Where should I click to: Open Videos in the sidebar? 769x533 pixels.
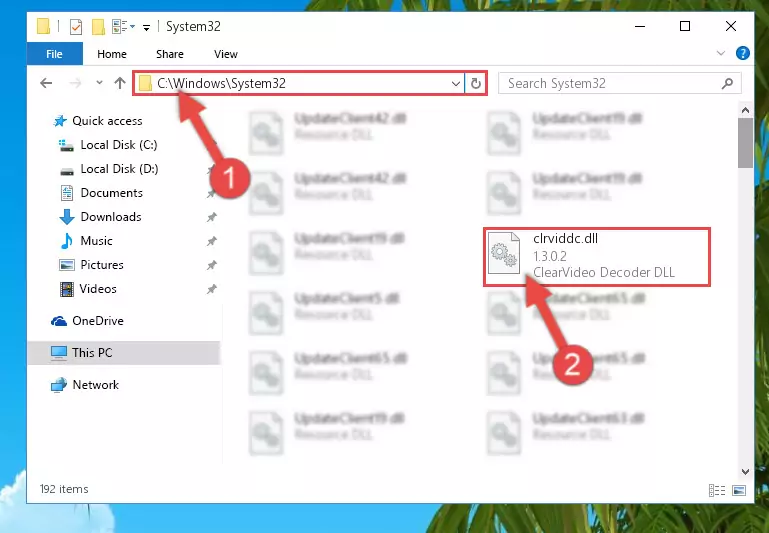(98, 289)
